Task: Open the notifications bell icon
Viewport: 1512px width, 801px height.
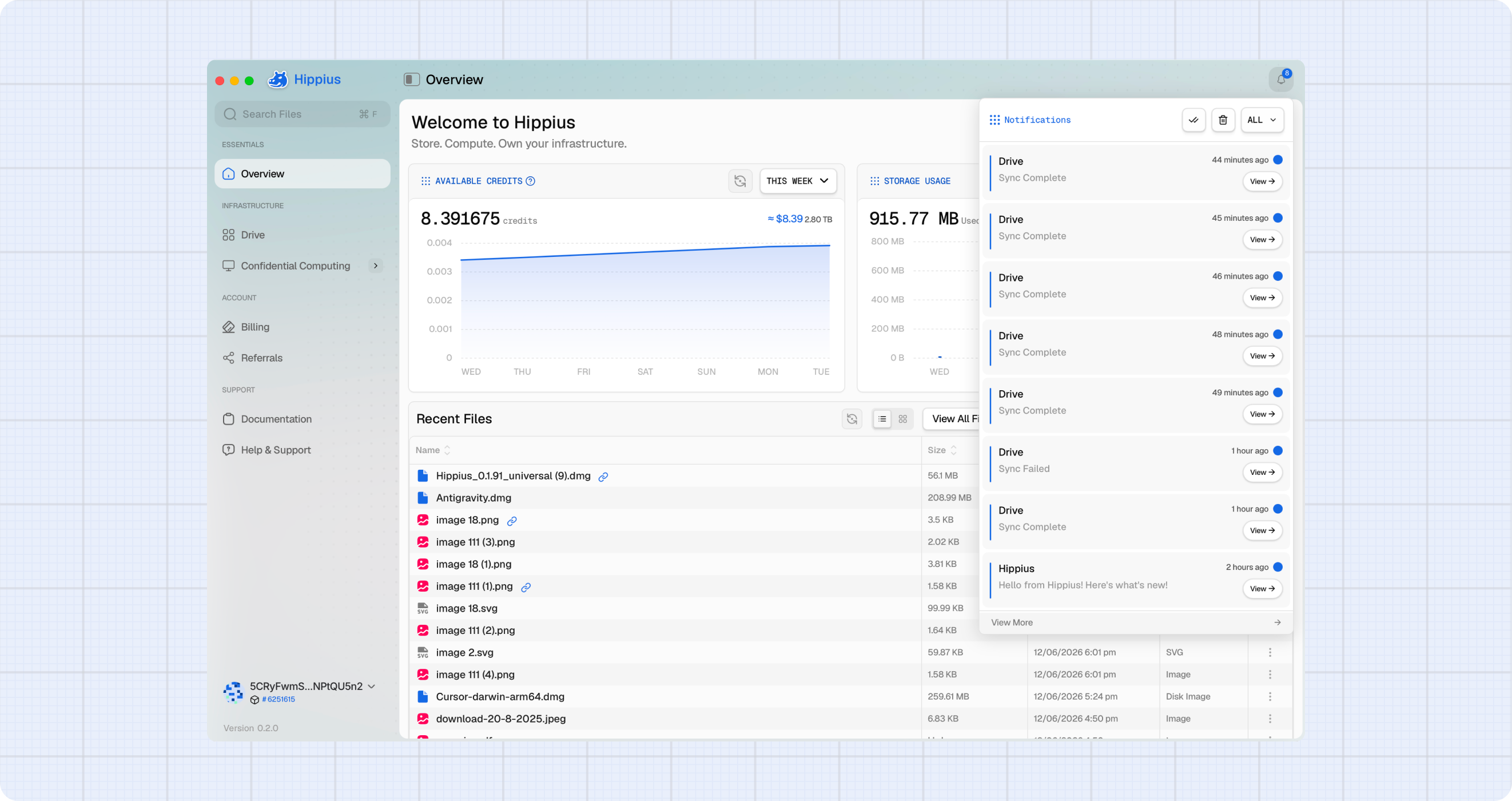Action: pos(1281,80)
